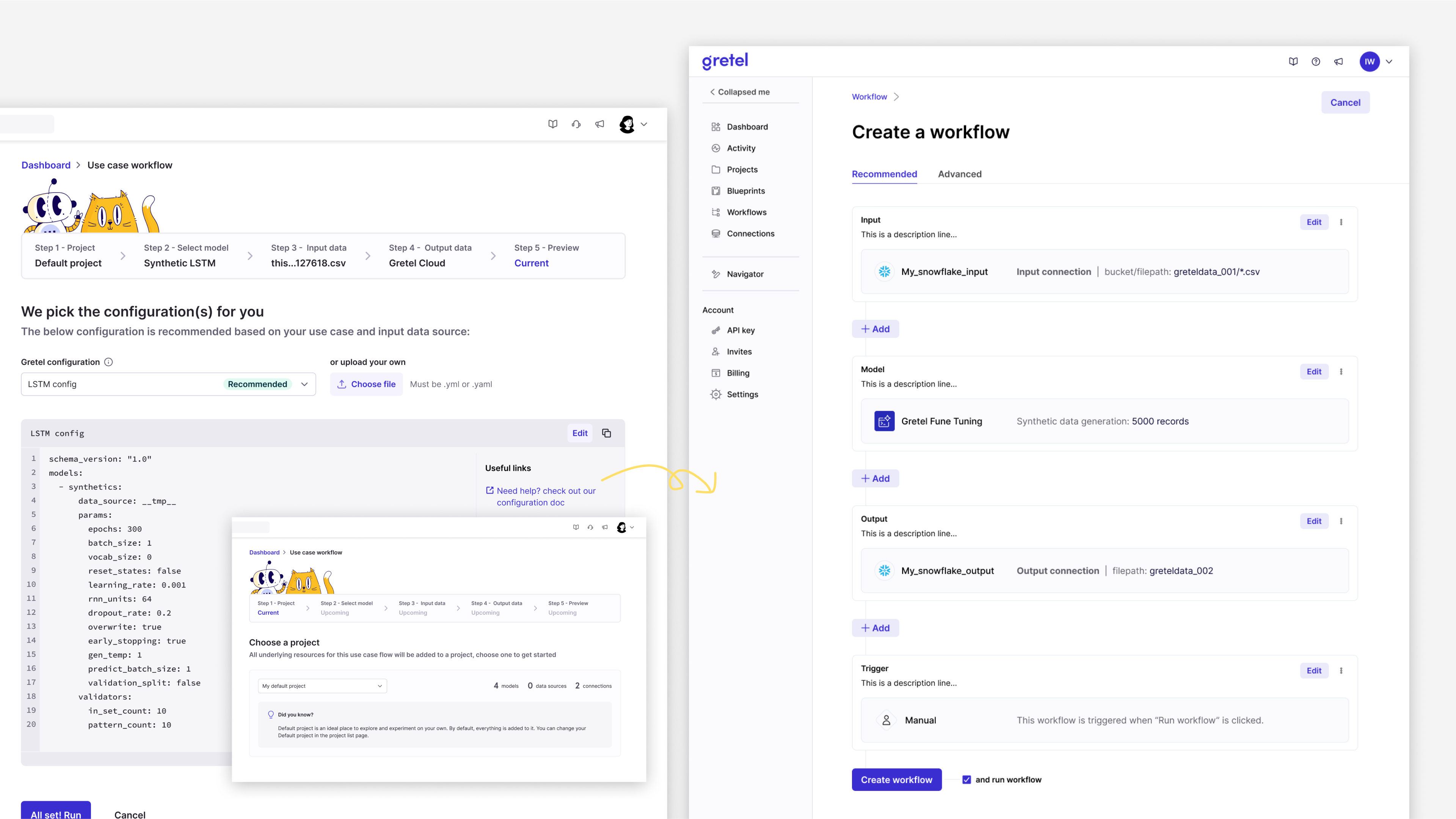Click the Choose file upload button
This screenshot has height=819, width=1456.
click(x=366, y=384)
